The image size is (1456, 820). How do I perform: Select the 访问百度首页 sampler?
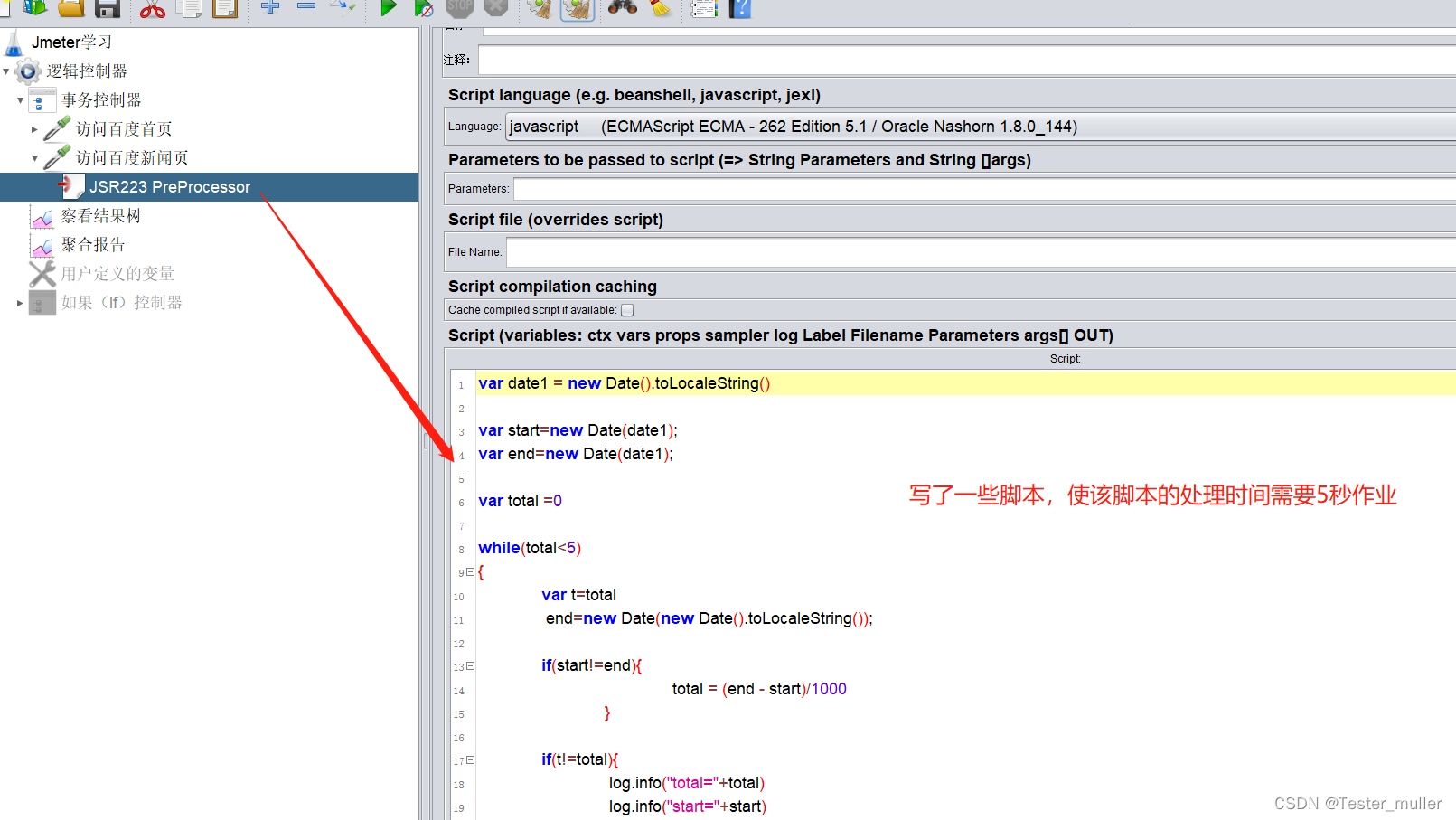tap(124, 129)
